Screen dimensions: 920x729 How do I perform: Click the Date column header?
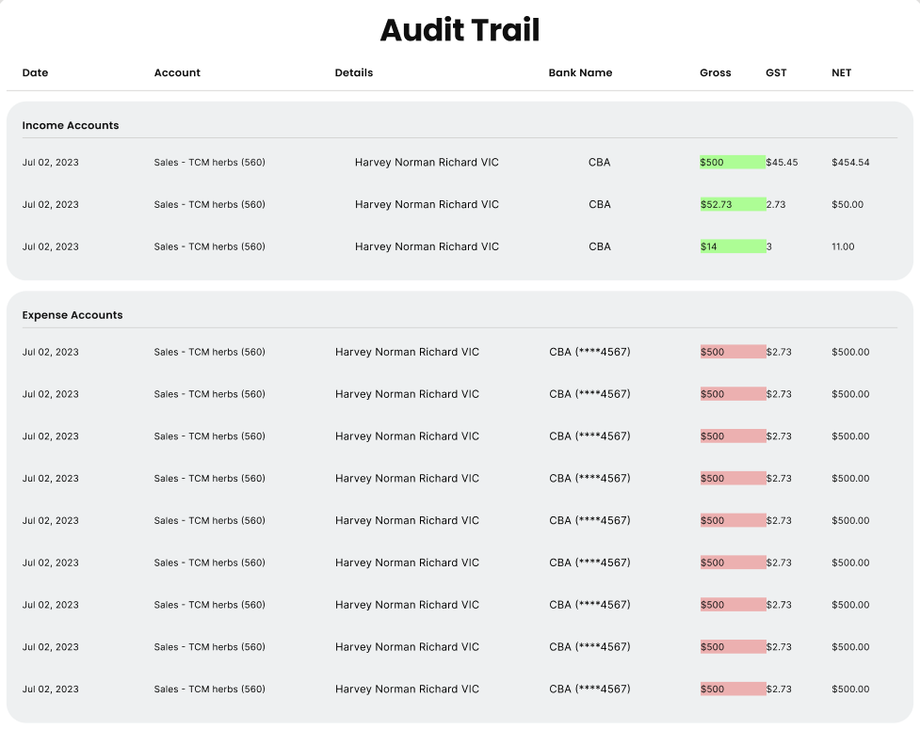pyautogui.click(x=35, y=73)
